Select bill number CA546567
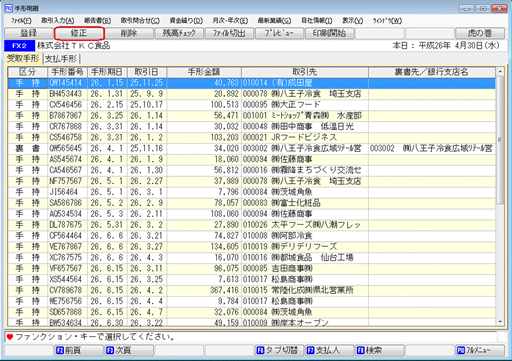The height and width of the screenshot is (361, 512). click(68, 170)
